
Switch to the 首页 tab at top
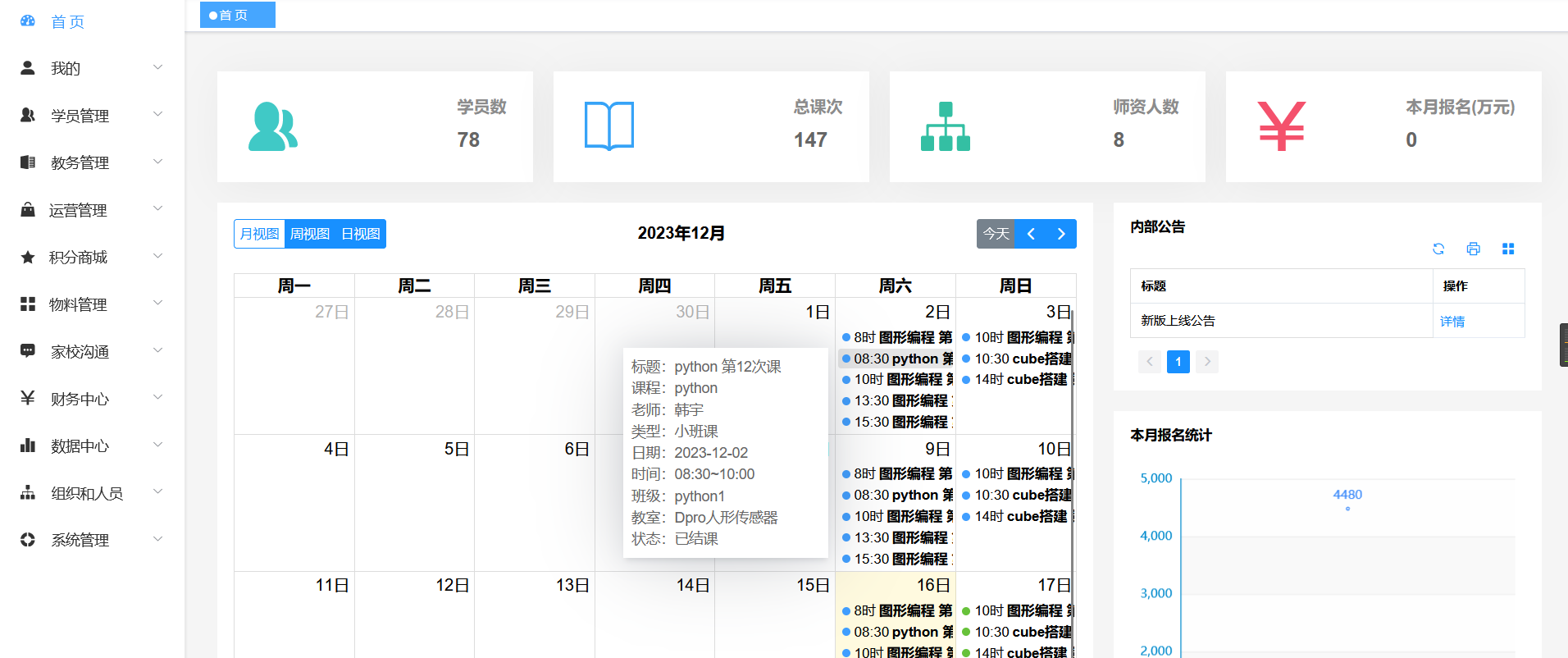pos(238,15)
